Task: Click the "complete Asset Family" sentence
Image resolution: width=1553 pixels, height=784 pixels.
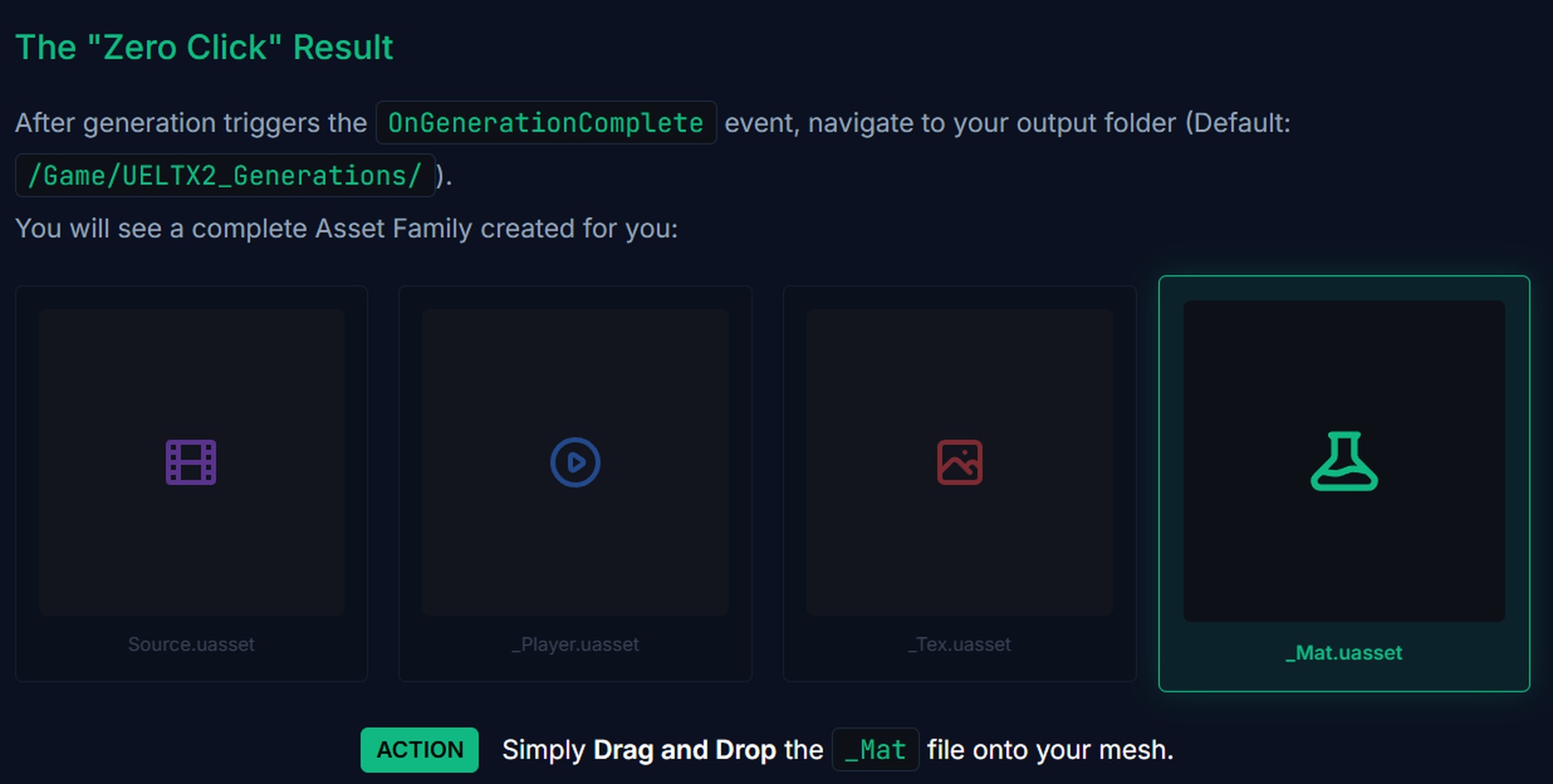Action: (346, 229)
